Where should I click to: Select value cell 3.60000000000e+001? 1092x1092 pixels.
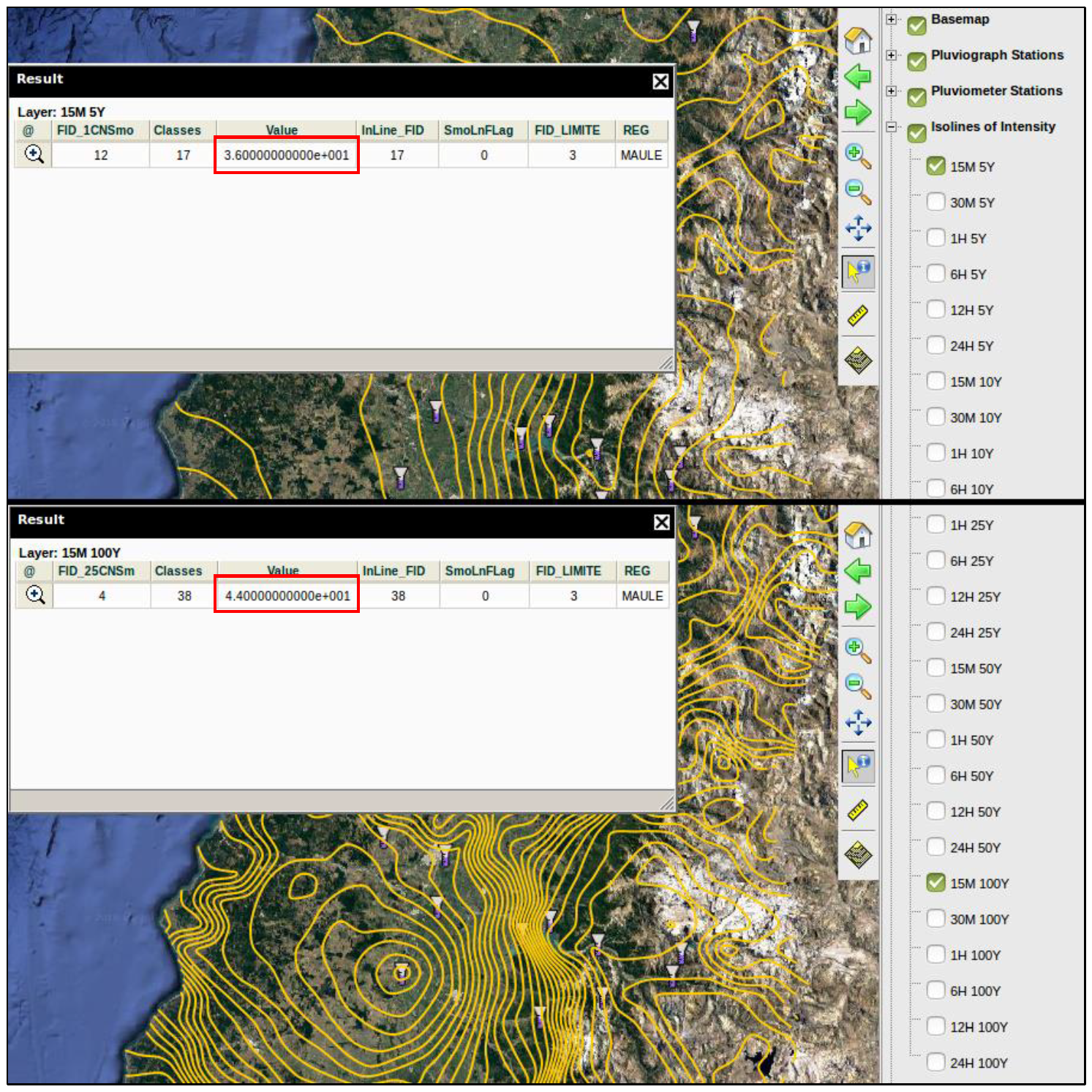(x=286, y=155)
